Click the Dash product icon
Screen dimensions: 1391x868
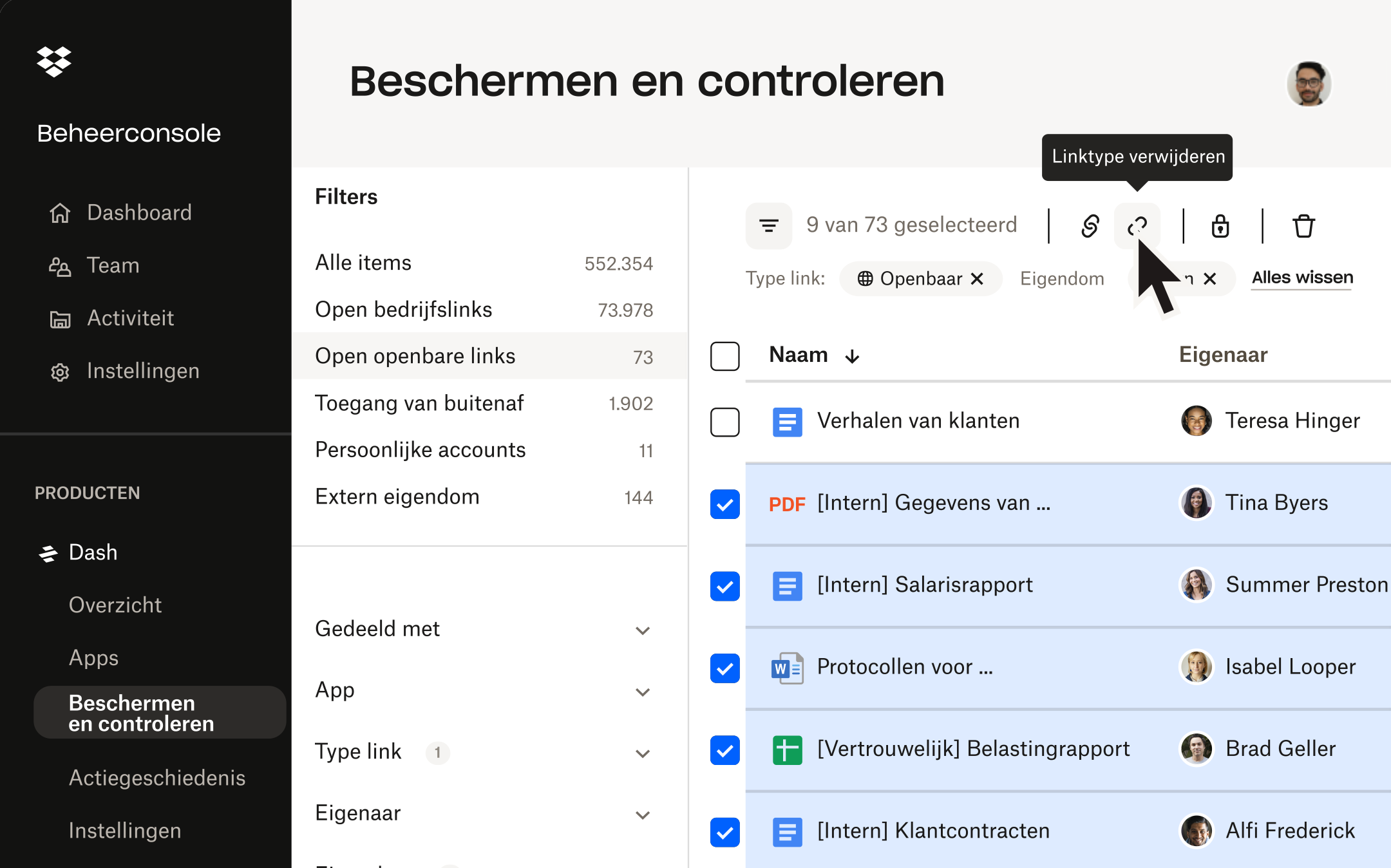(x=48, y=553)
